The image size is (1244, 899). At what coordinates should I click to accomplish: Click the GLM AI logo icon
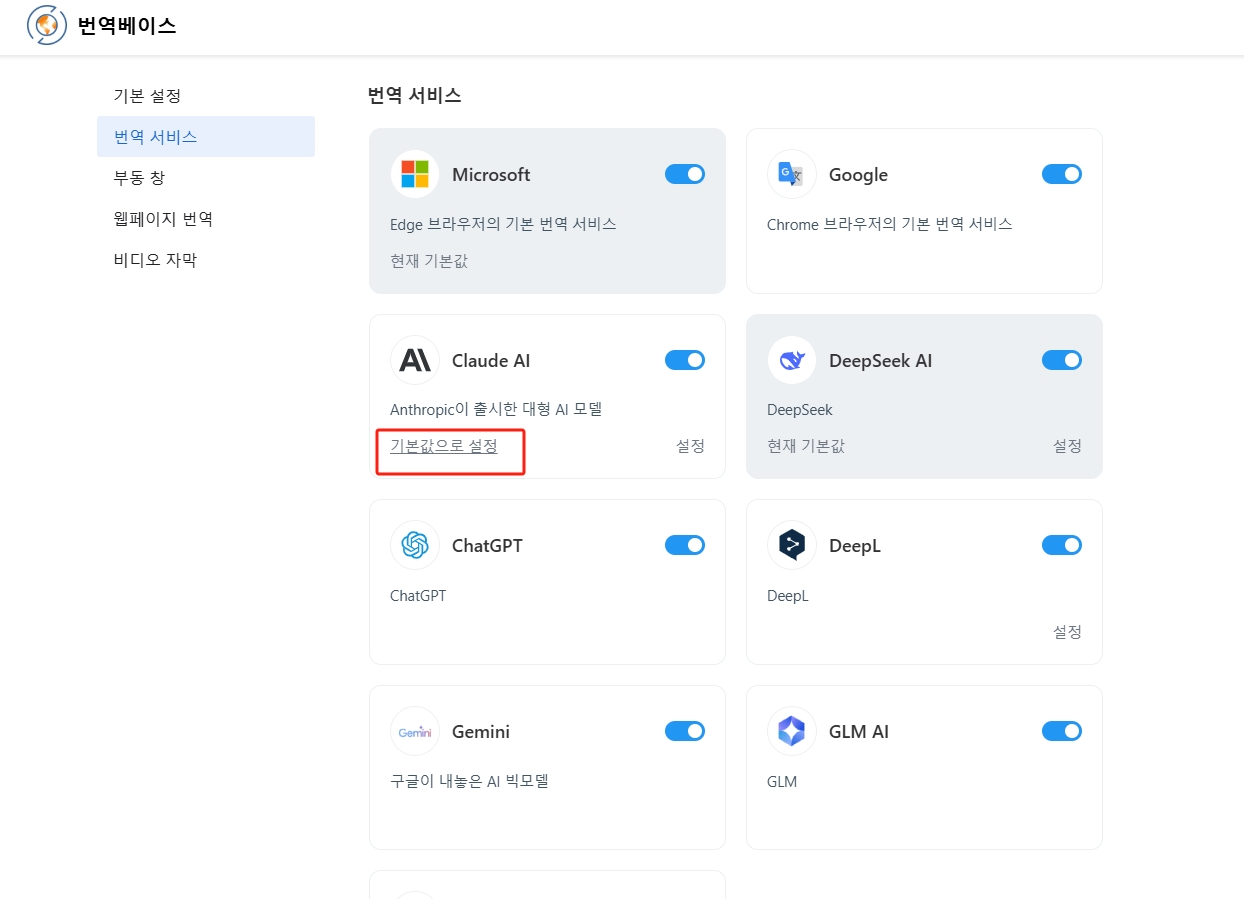[792, 731]
